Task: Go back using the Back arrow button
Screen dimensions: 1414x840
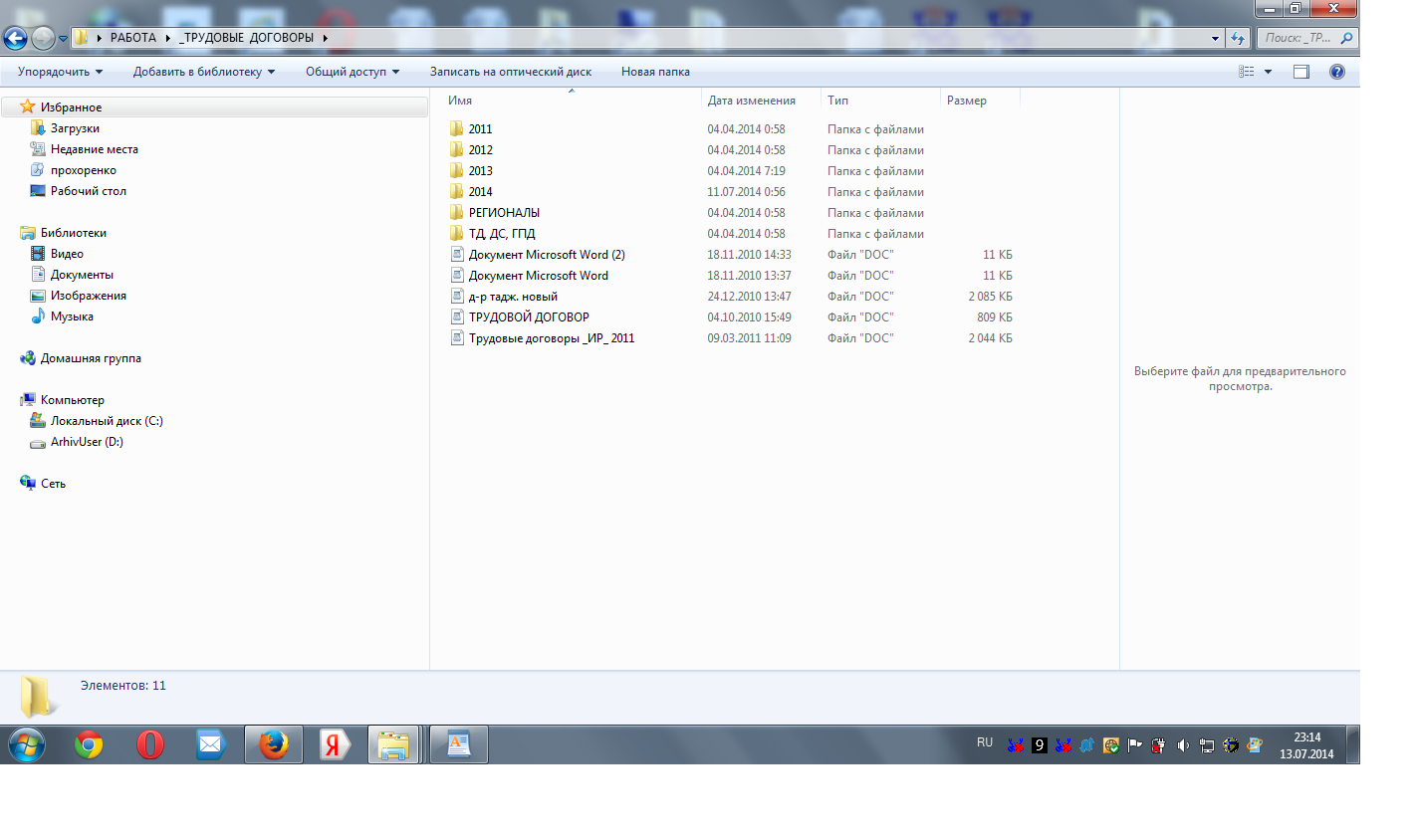Action: pos(15,39)
